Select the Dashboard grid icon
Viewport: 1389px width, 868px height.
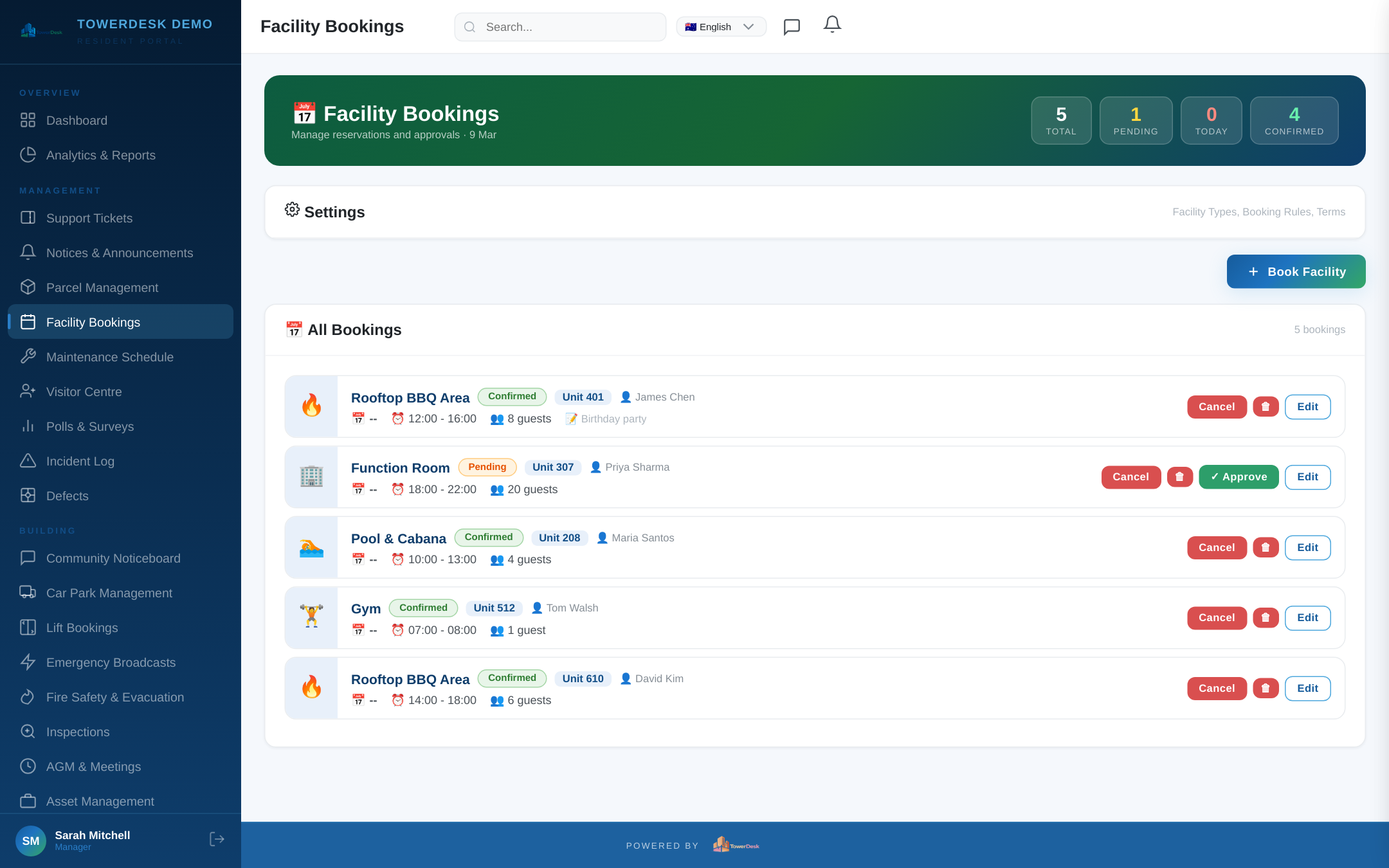click(x=28, y=120)
